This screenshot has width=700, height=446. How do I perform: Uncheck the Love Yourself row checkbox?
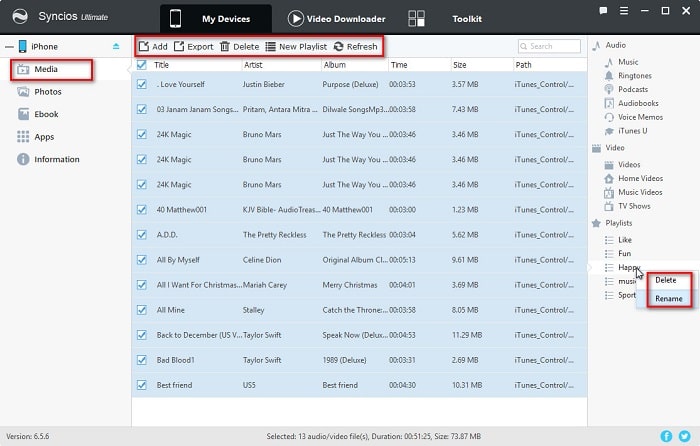tap(142, 84)
